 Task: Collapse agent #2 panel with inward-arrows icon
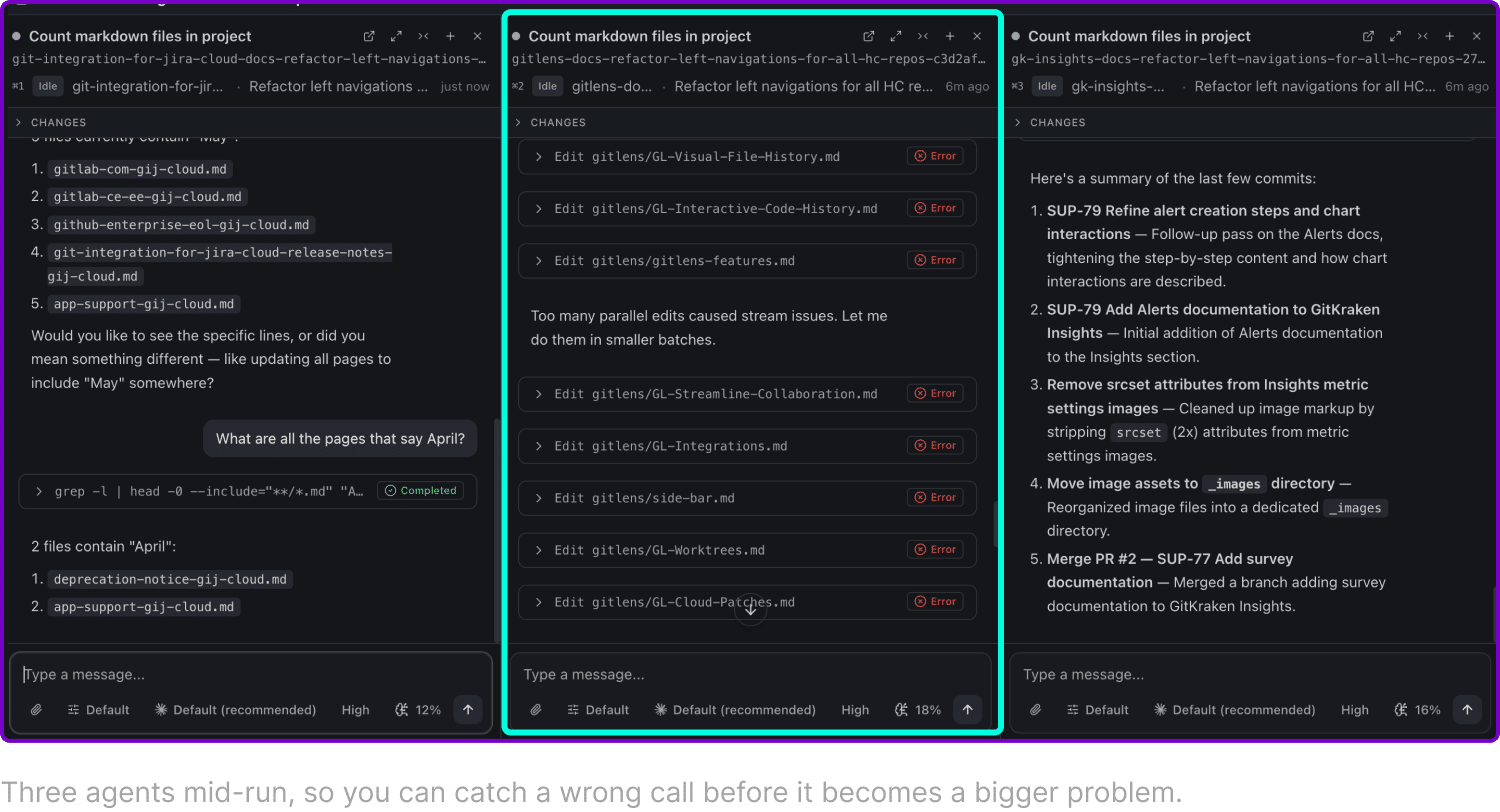pos(923,36)
